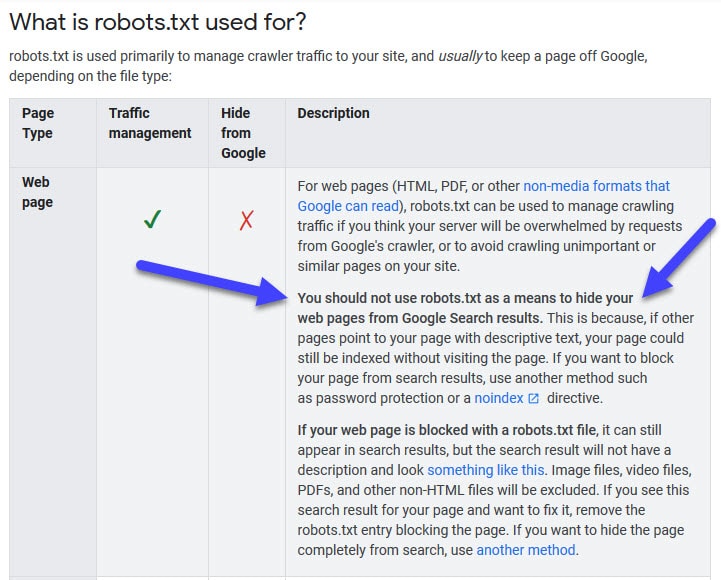The image size is (721, 580).
Task: Click the Hide from Google column header
Action: tap(243, 133)
